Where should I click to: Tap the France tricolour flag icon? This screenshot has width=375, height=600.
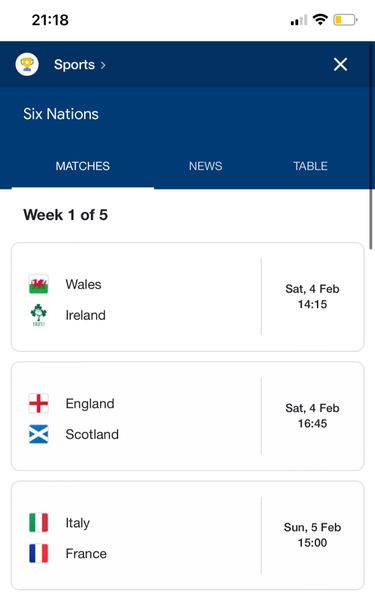tap(39, 553)
